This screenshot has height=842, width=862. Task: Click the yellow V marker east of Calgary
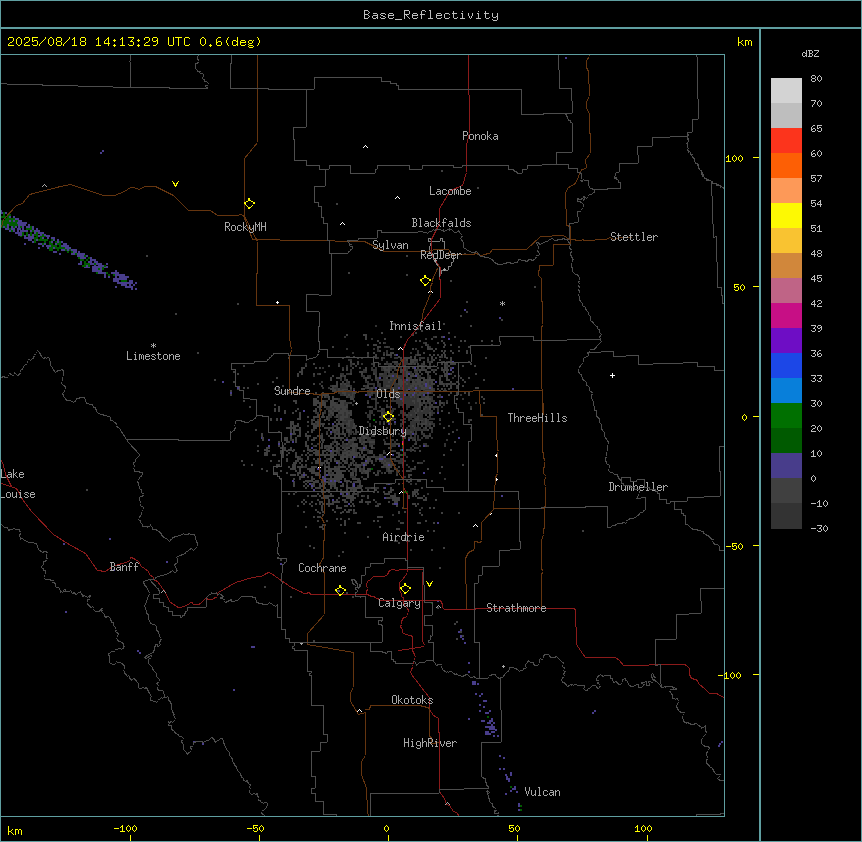pyautogui.click(x=429, y=584)
